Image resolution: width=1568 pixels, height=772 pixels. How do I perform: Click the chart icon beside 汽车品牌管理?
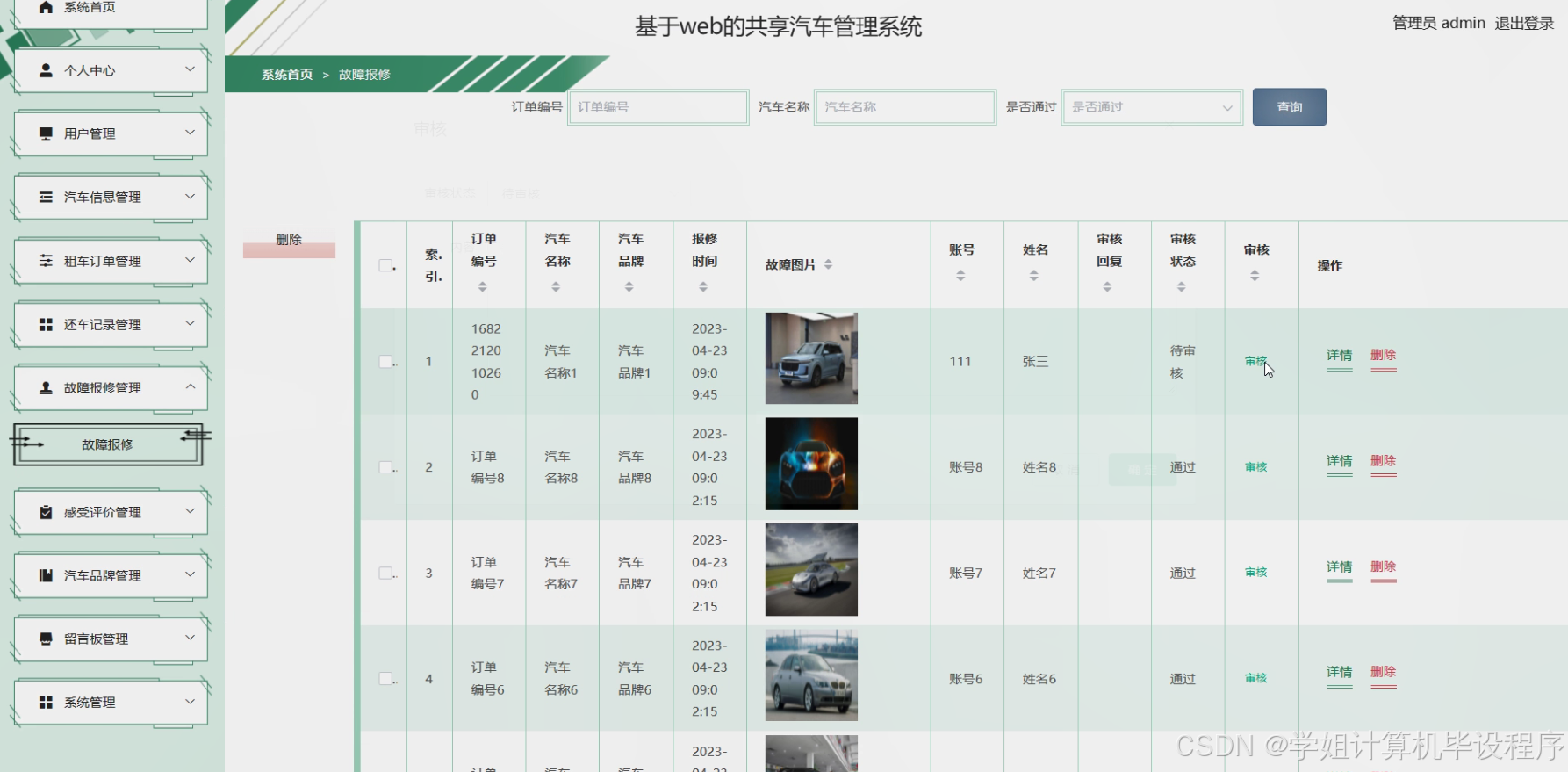46,575
